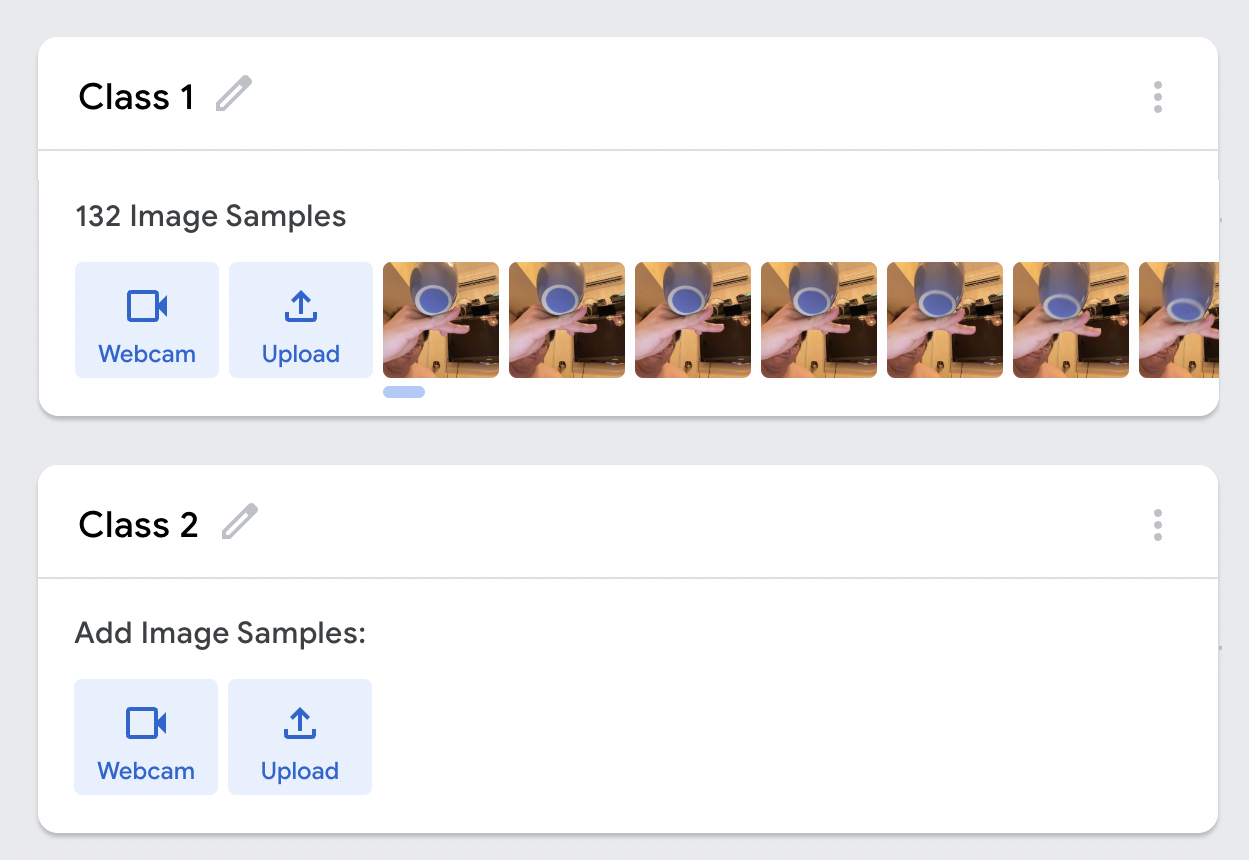This screenshot has width=1249, height=860.
Task: Click the Webcam button in Class 2
Action: pos(146,737)
